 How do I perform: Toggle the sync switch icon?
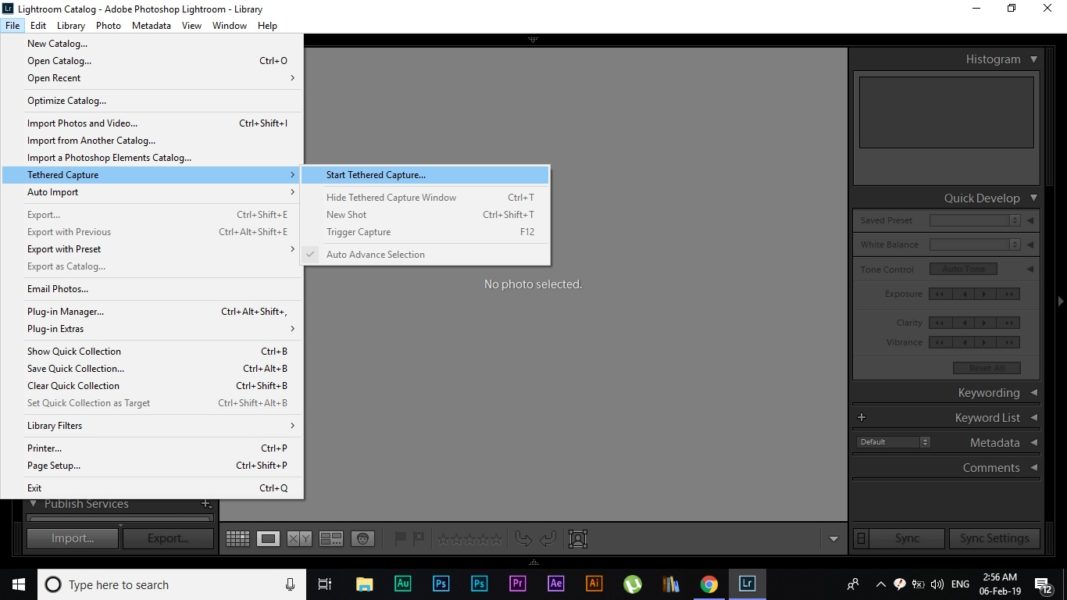coord(861,538)
